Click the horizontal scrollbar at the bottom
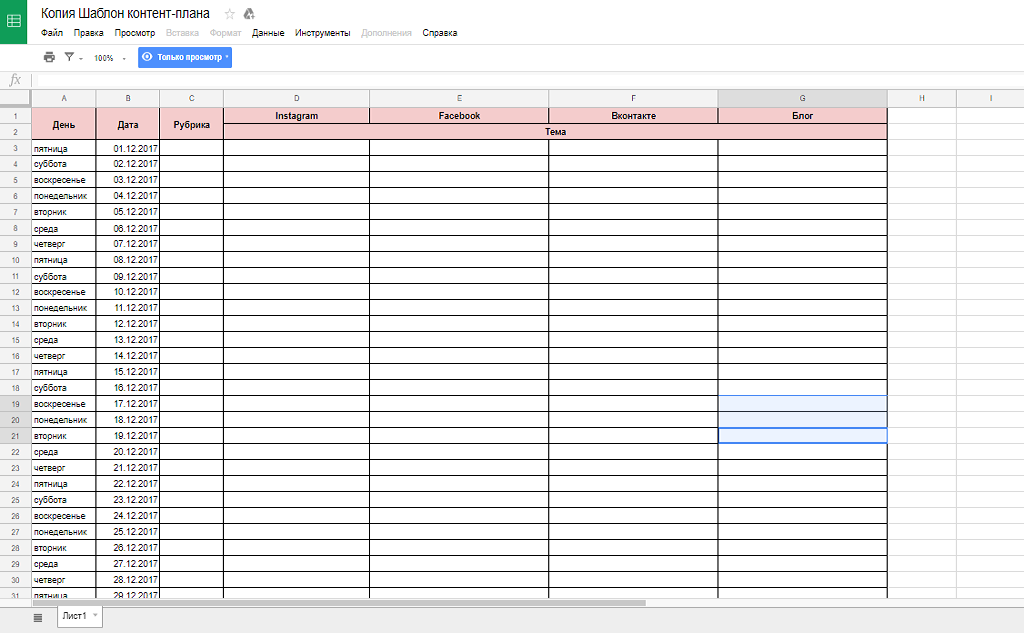This screenshot has width=1024, height=633. (x=340, y=603)
